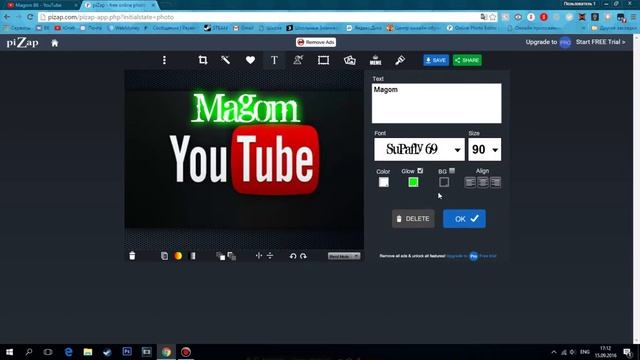Send the object to back
640x360 pixels.
coord(231,256)
